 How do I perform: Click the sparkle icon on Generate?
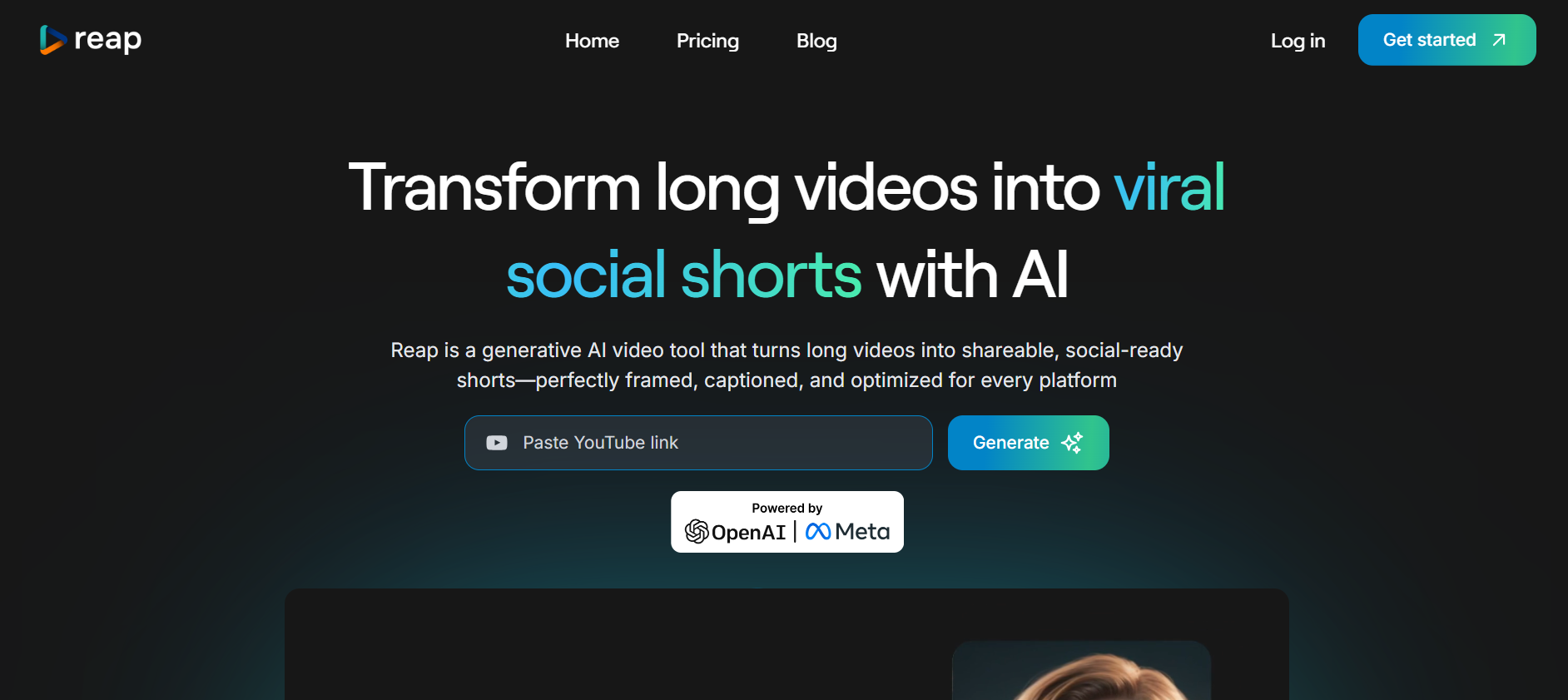tap(1072, 443)
